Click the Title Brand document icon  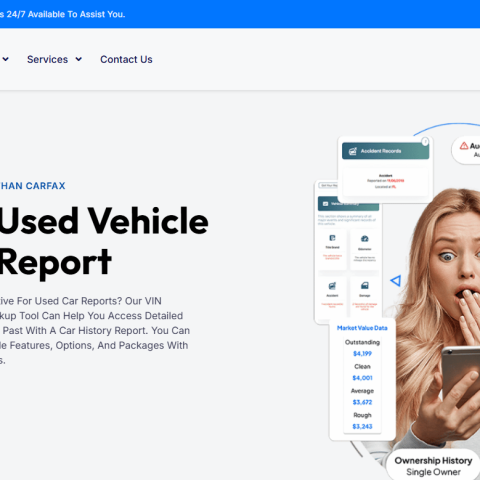[332, 238]
